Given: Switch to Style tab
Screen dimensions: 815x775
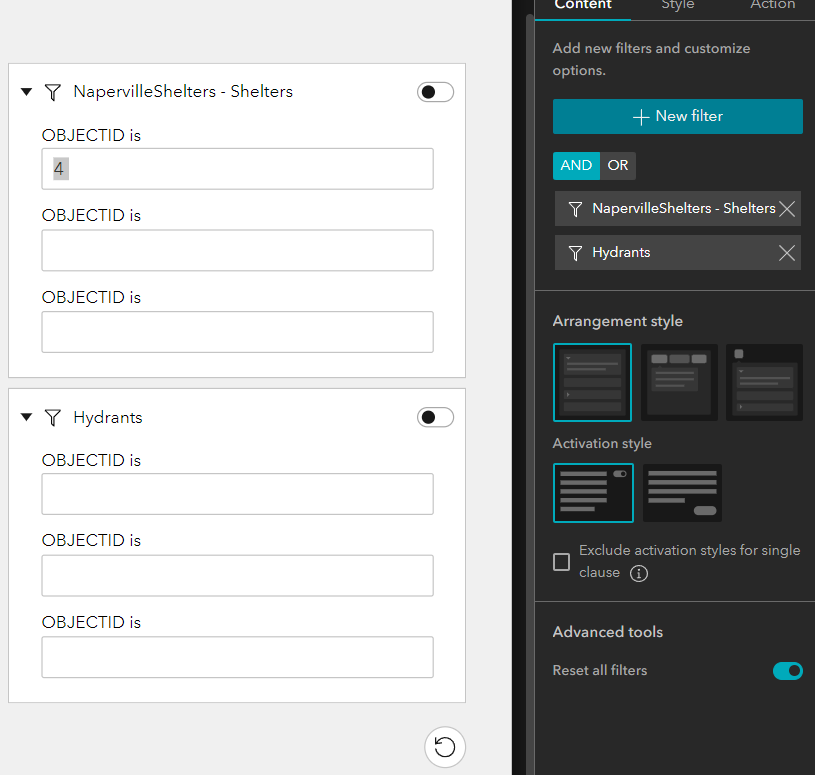Looking at the screenshot, I should click(x=677, y=5).
